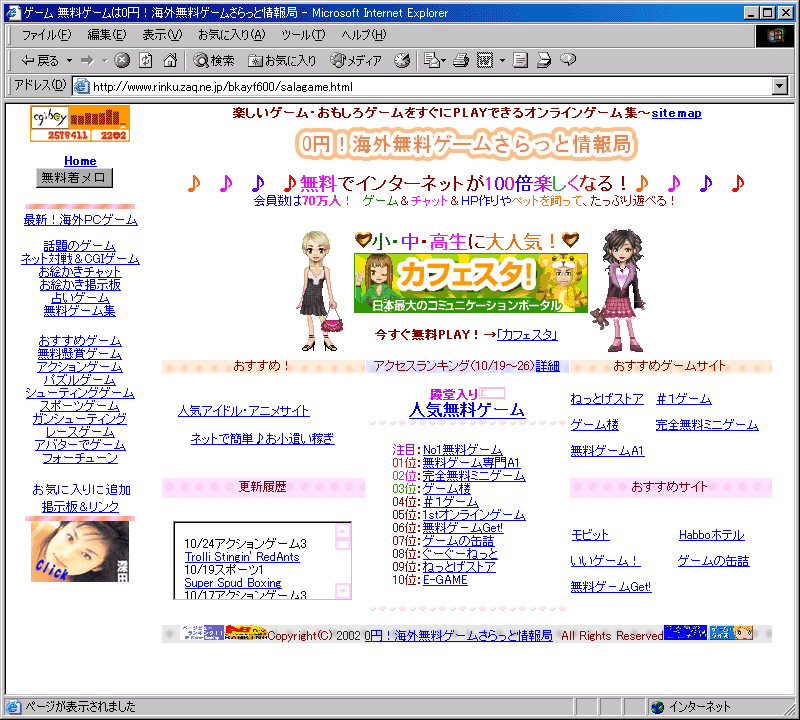Open the Back button history dropdown arrow
The height and width of the screenshot is (720, 800).
[x=69, y=61]
